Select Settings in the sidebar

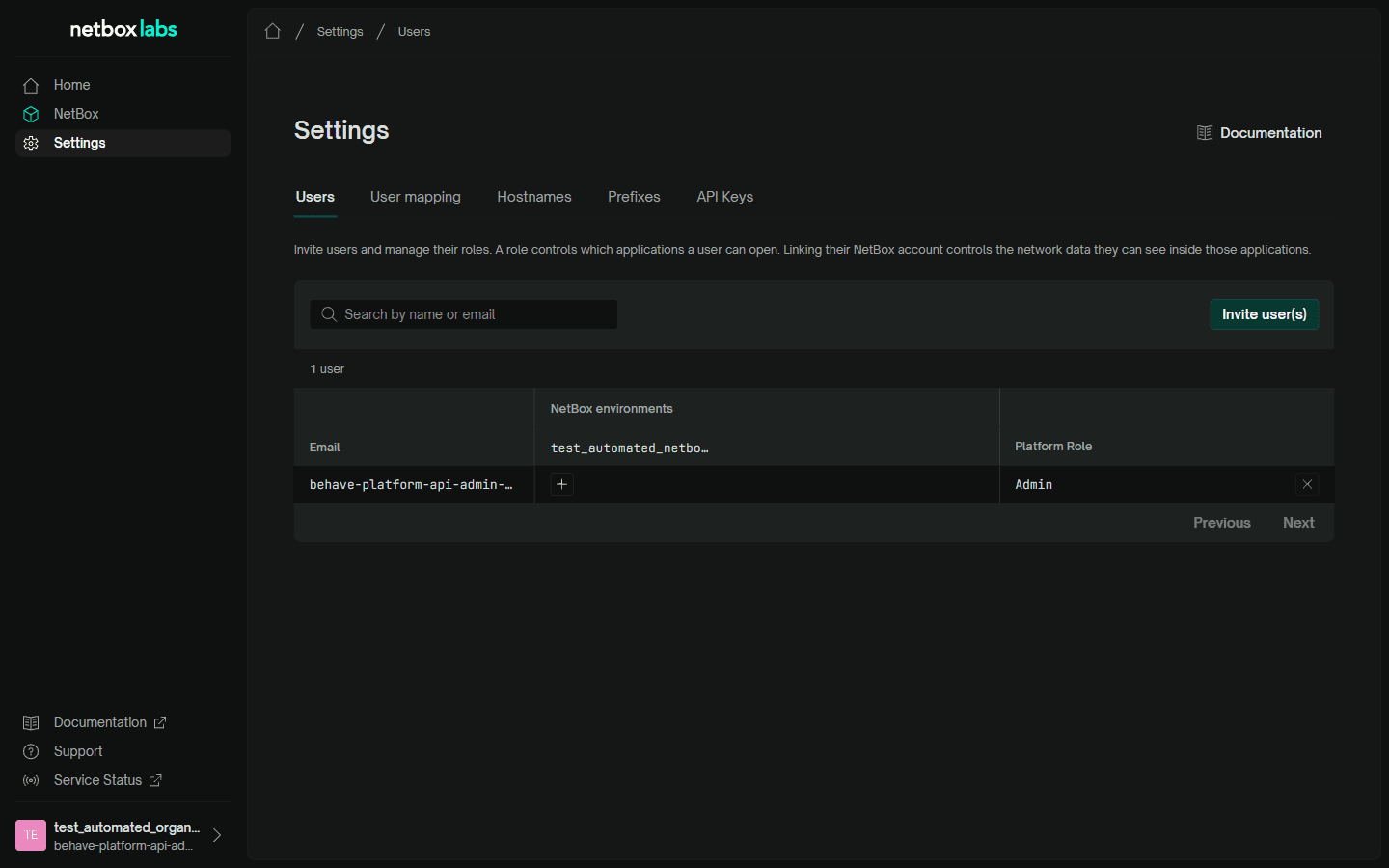tap(123, 143)
